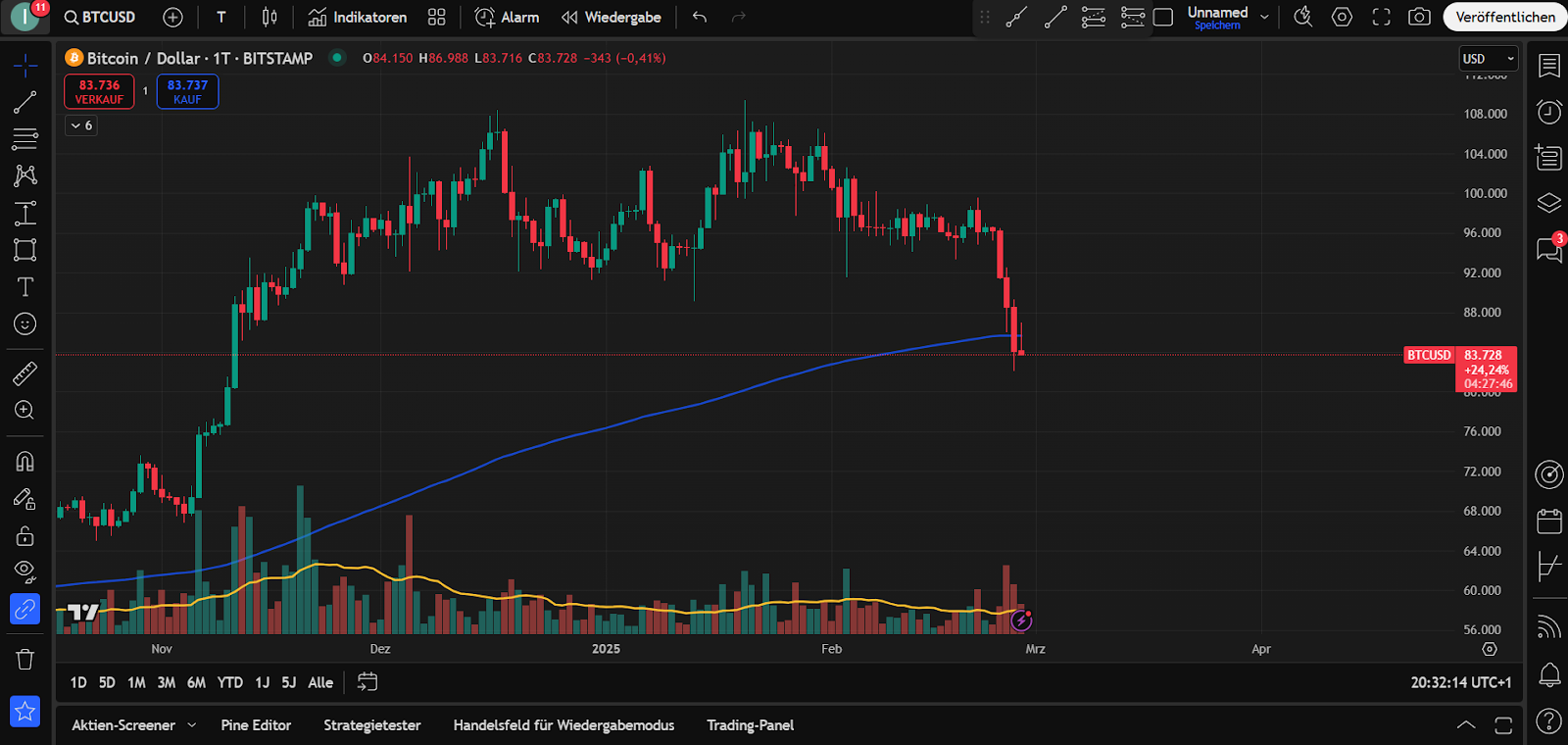Click the Veröffentlichen button
The image size is (1568, 745).
1504,17
